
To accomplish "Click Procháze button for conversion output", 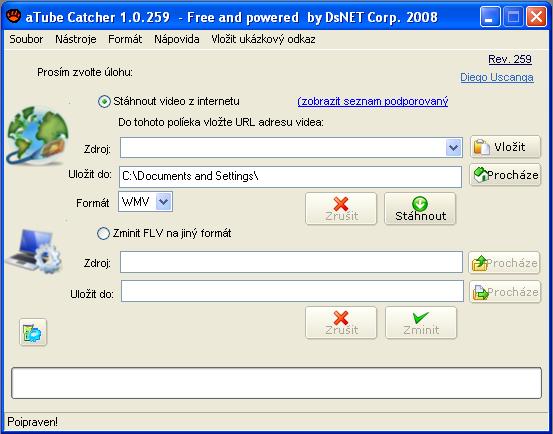I will 505,292.
